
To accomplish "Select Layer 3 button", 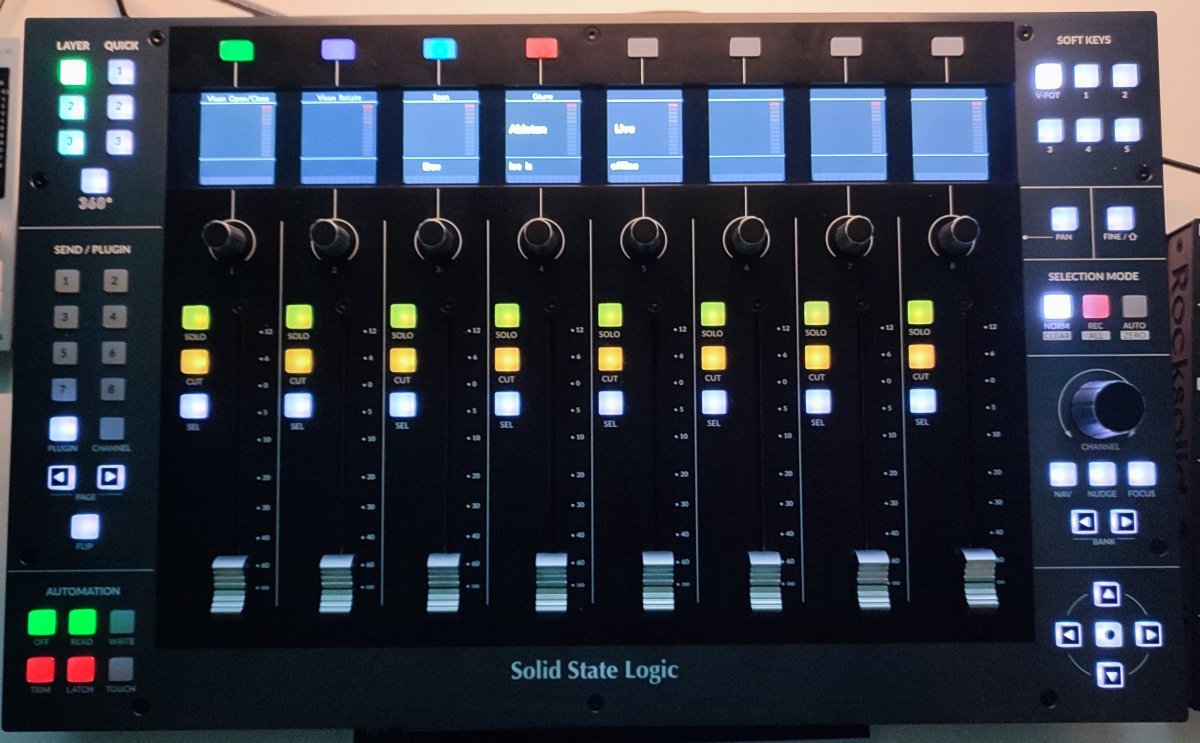I will tap(73, 142).
